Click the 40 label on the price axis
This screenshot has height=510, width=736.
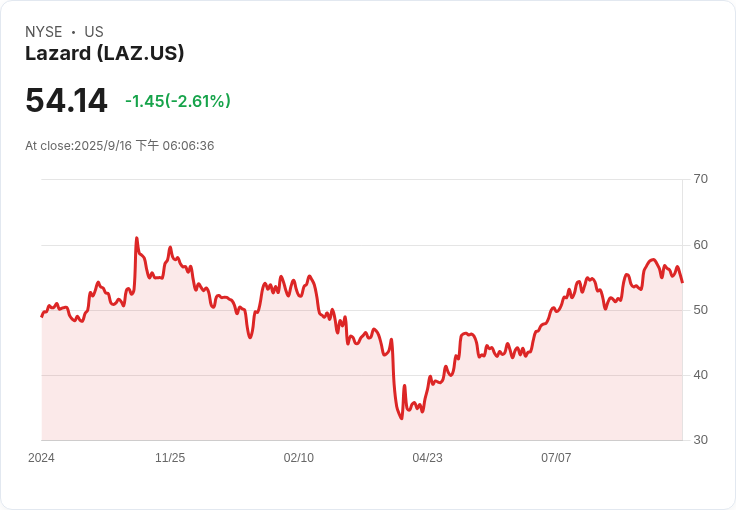(701, 375)
